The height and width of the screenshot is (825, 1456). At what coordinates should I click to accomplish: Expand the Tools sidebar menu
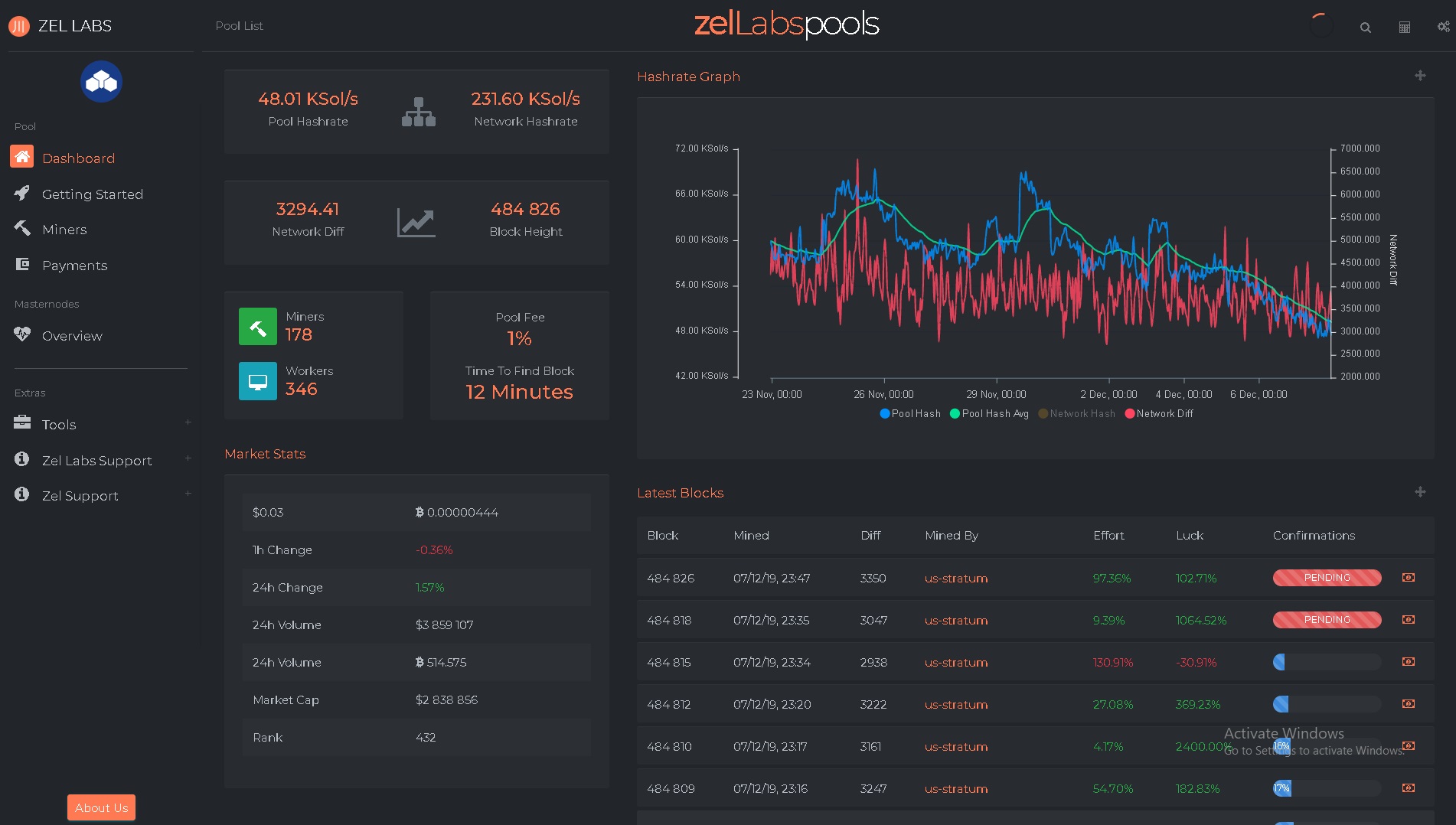pos(59,425)
